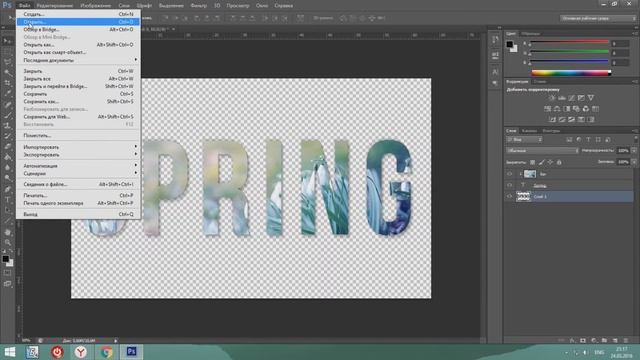Select the Horizontal Type tool
This screenshot has width=640, height=360.
pos(7,200)
